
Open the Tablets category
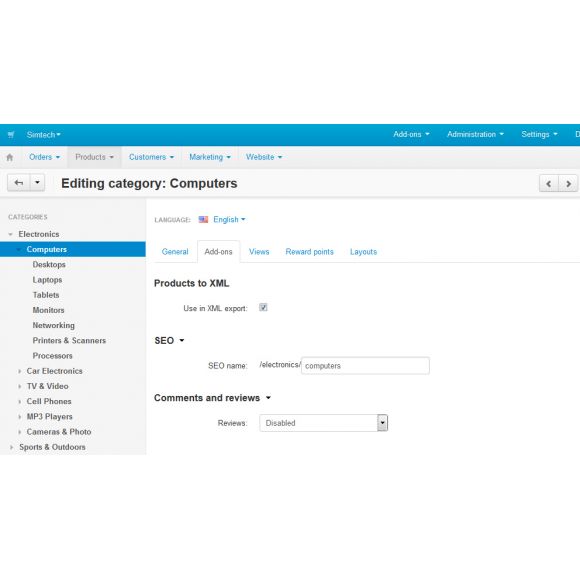click(46, 295)
